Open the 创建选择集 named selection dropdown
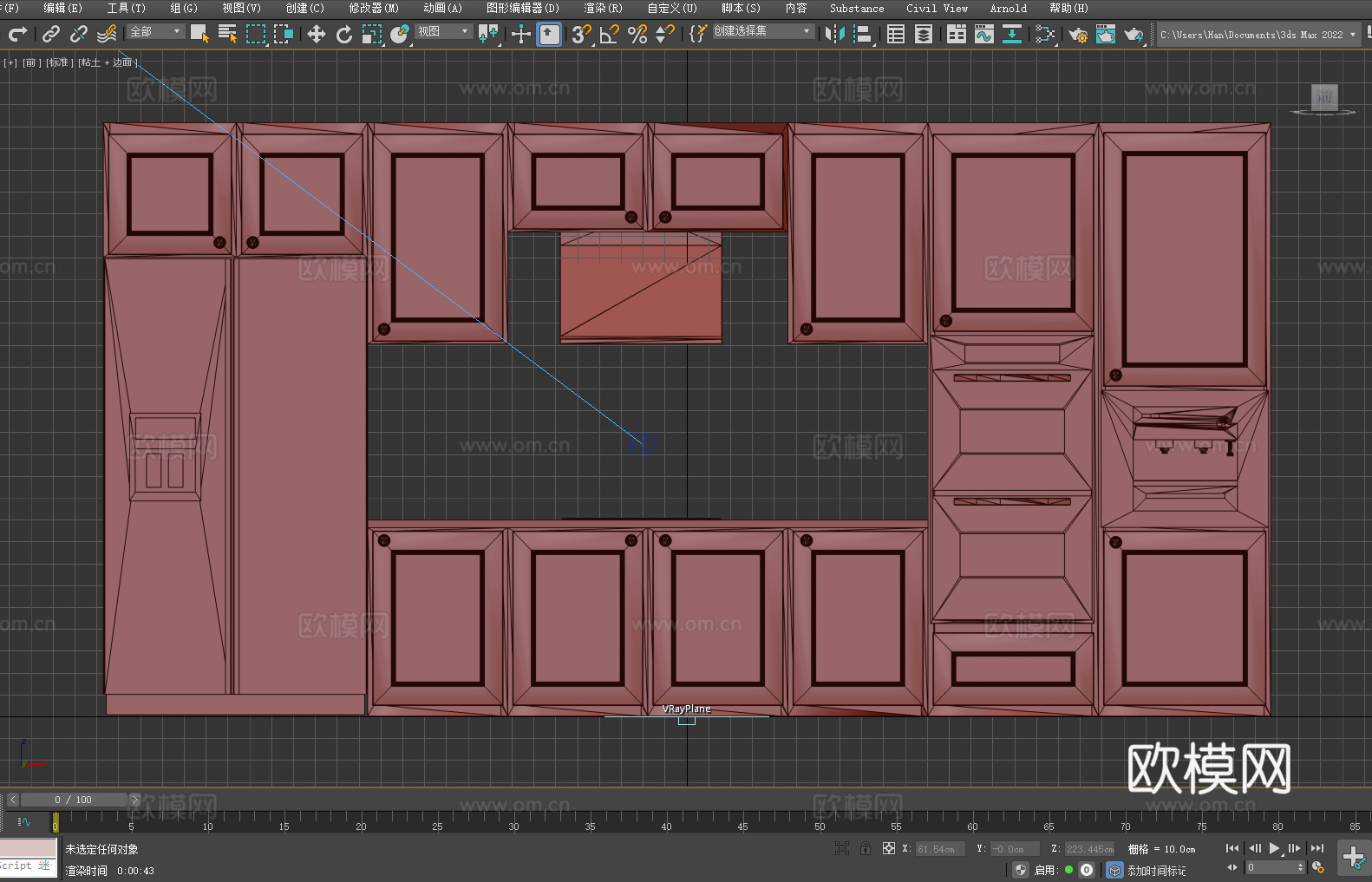1372x882 pixels. coord(763,31)
